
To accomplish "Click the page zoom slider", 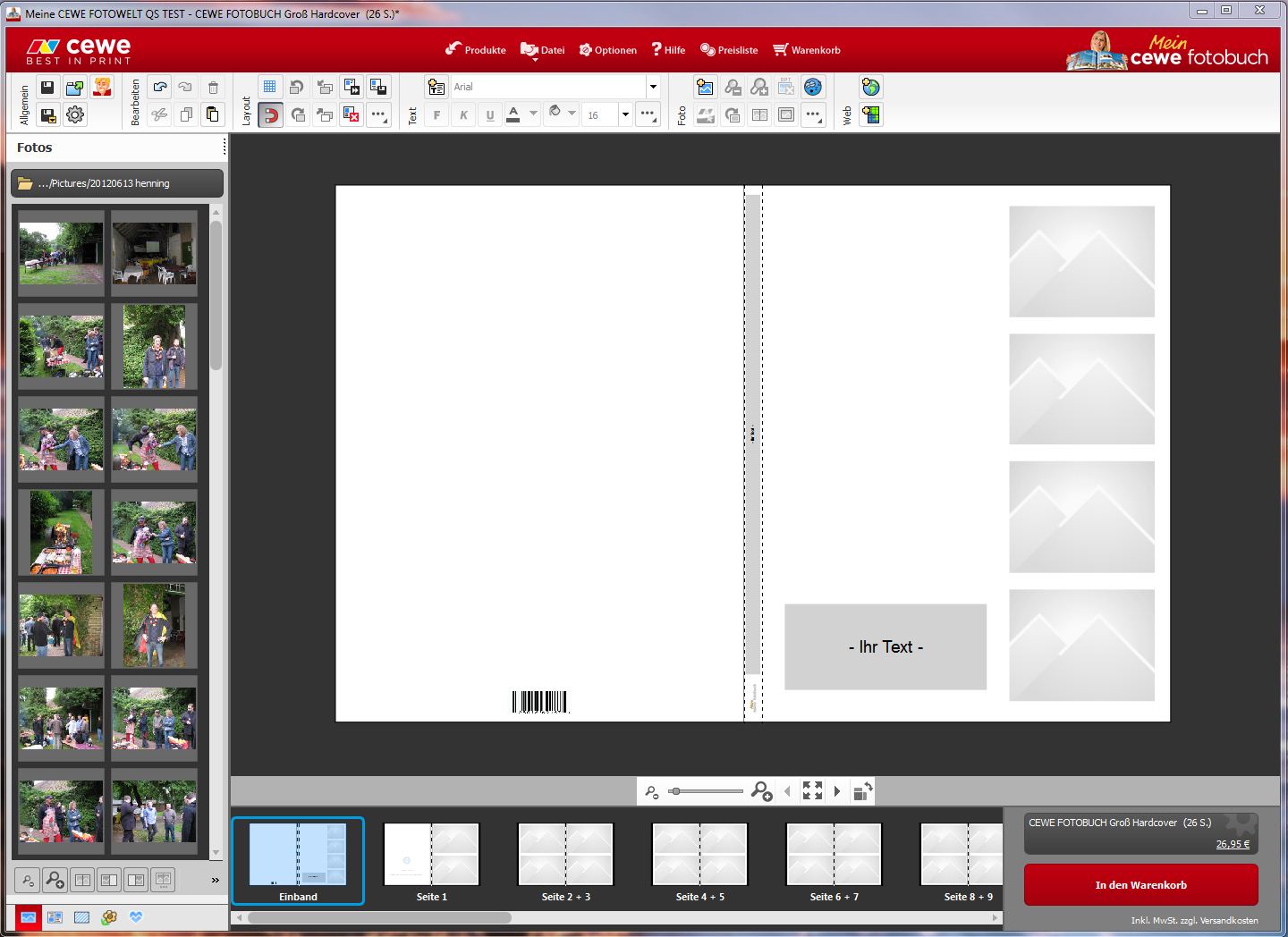I will click(x=707, y=791).
